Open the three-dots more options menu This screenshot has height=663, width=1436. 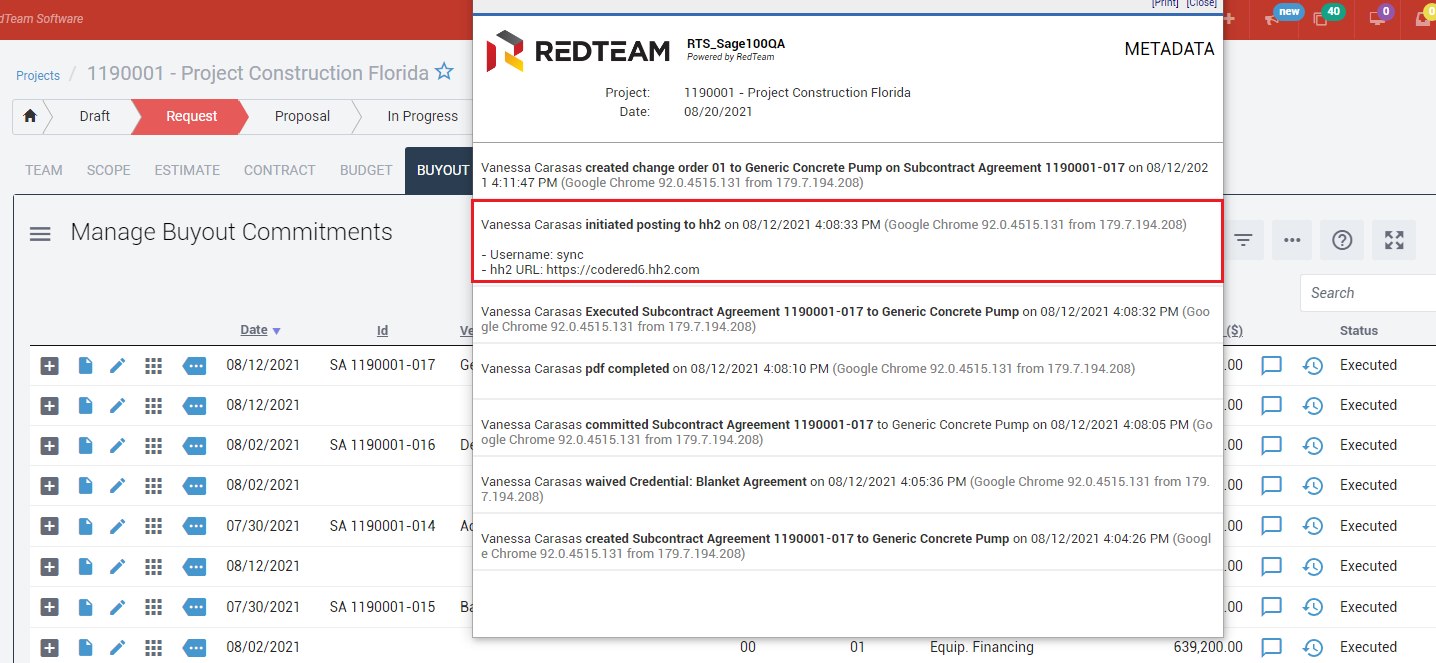tap(1292, 240)
